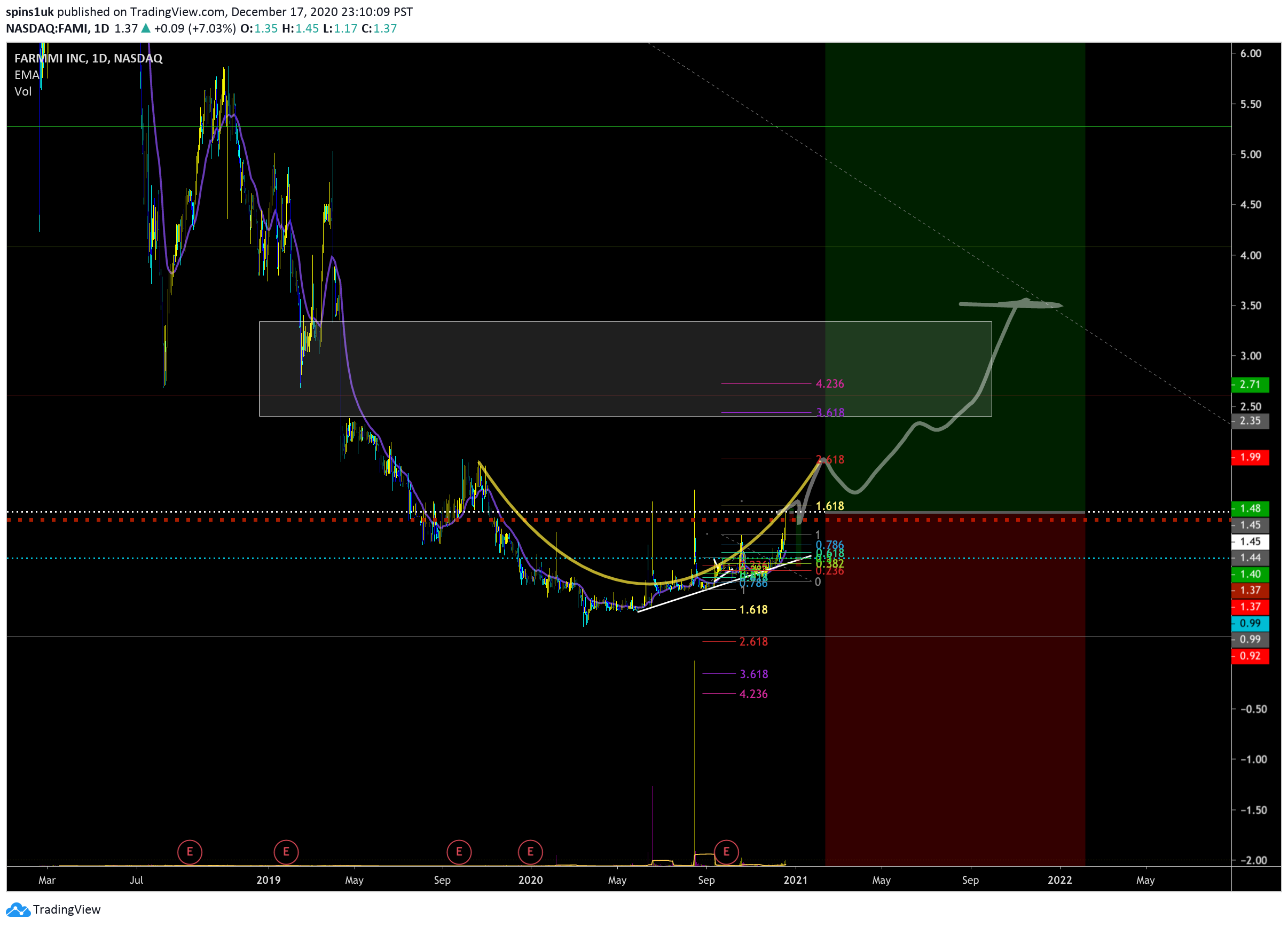Click the yellow 1.618 Fibonacci label below the white trendline
Screen dimensions: 1288x927
click(x=753, y=609)
